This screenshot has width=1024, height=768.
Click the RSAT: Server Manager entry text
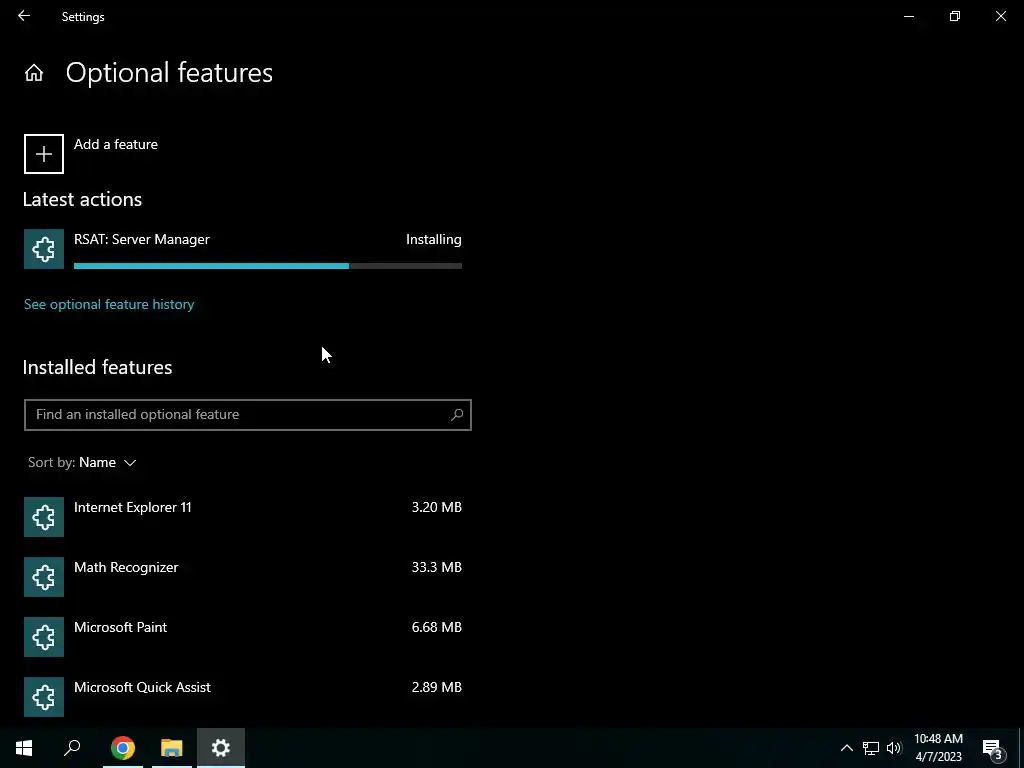point(142,240)
